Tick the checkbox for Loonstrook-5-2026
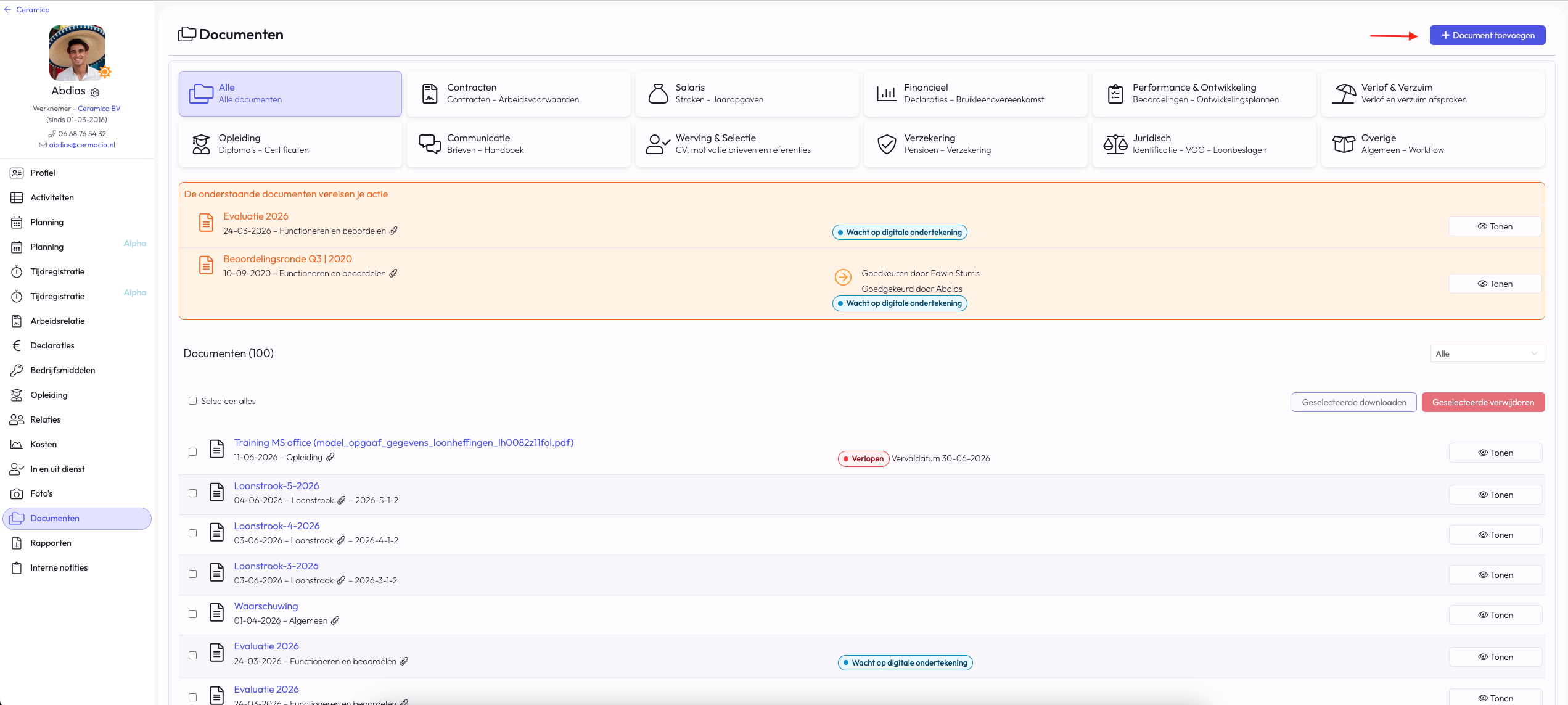 coord(192,493)
